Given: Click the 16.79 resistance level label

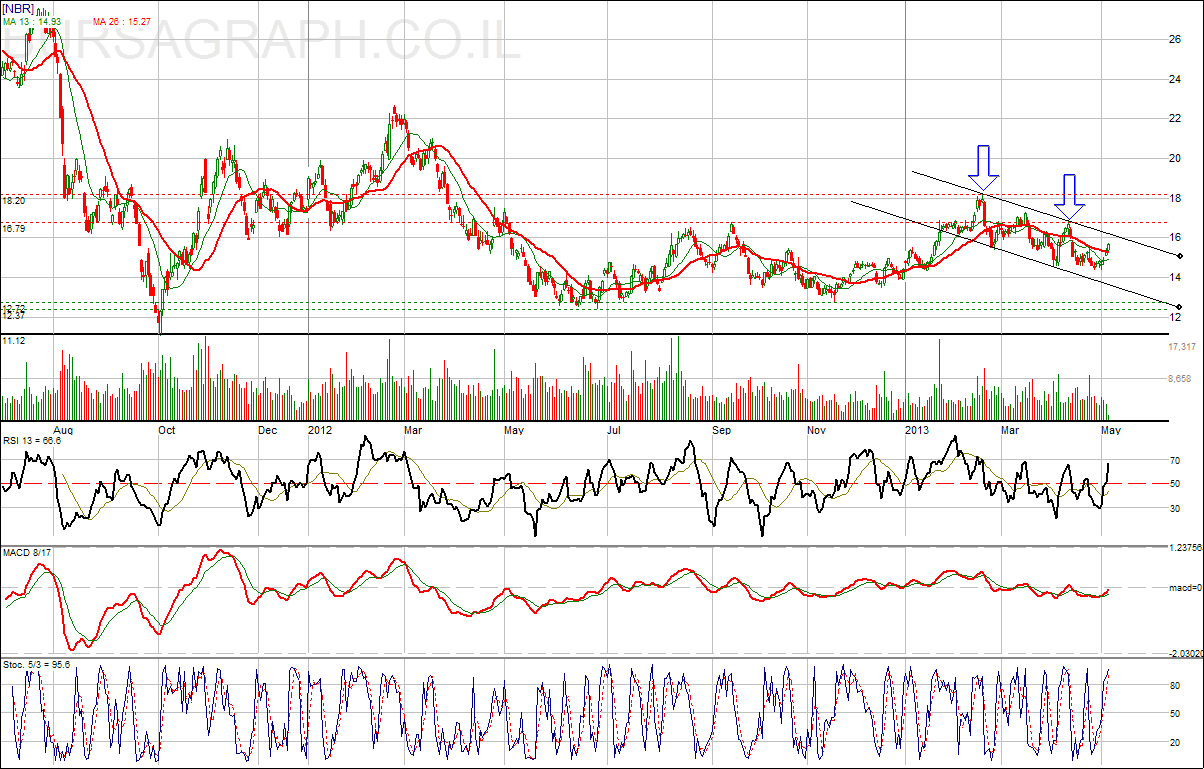Looking at the screenshot, I should [x=14, y=229].
